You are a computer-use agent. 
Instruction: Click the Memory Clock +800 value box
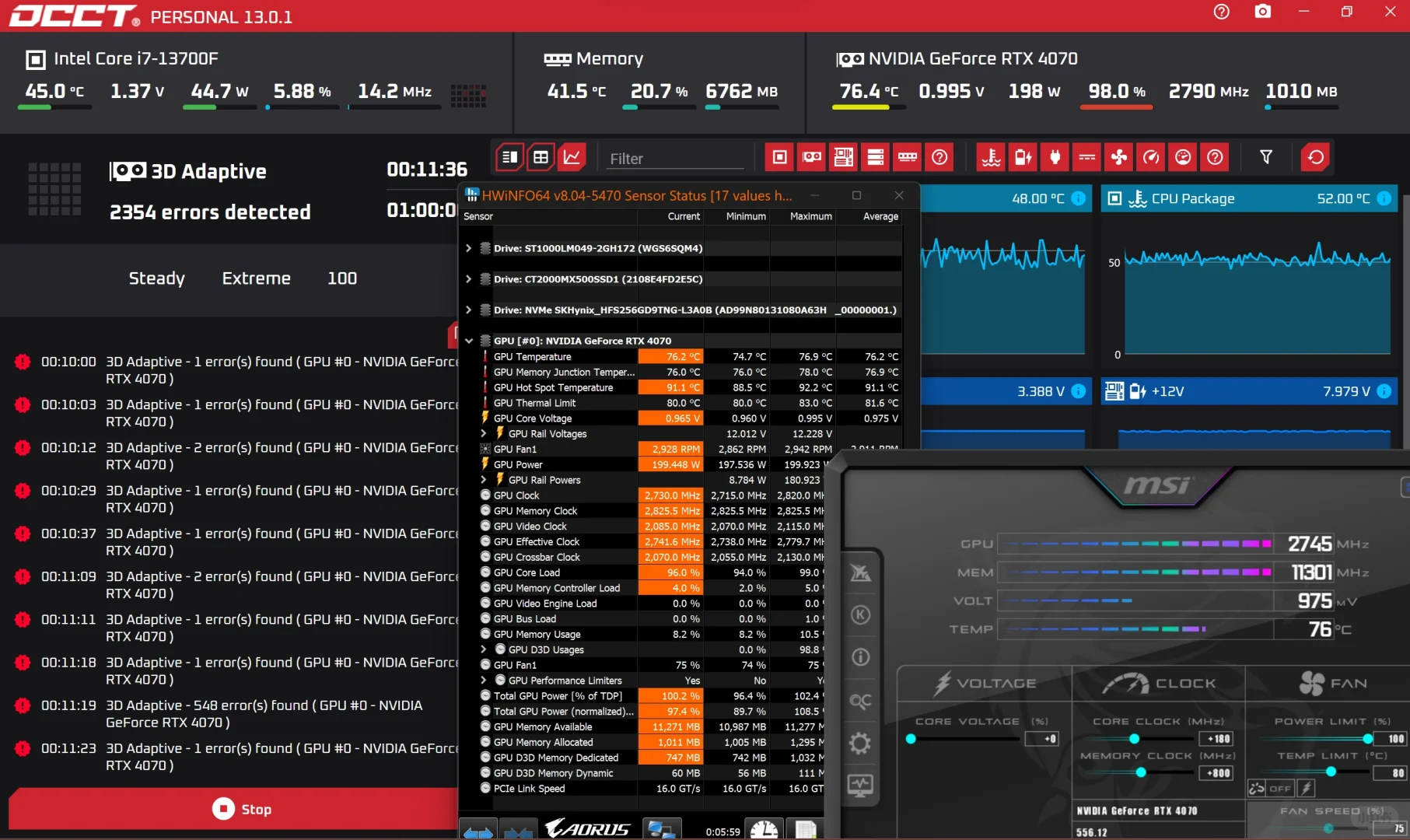1216,772
